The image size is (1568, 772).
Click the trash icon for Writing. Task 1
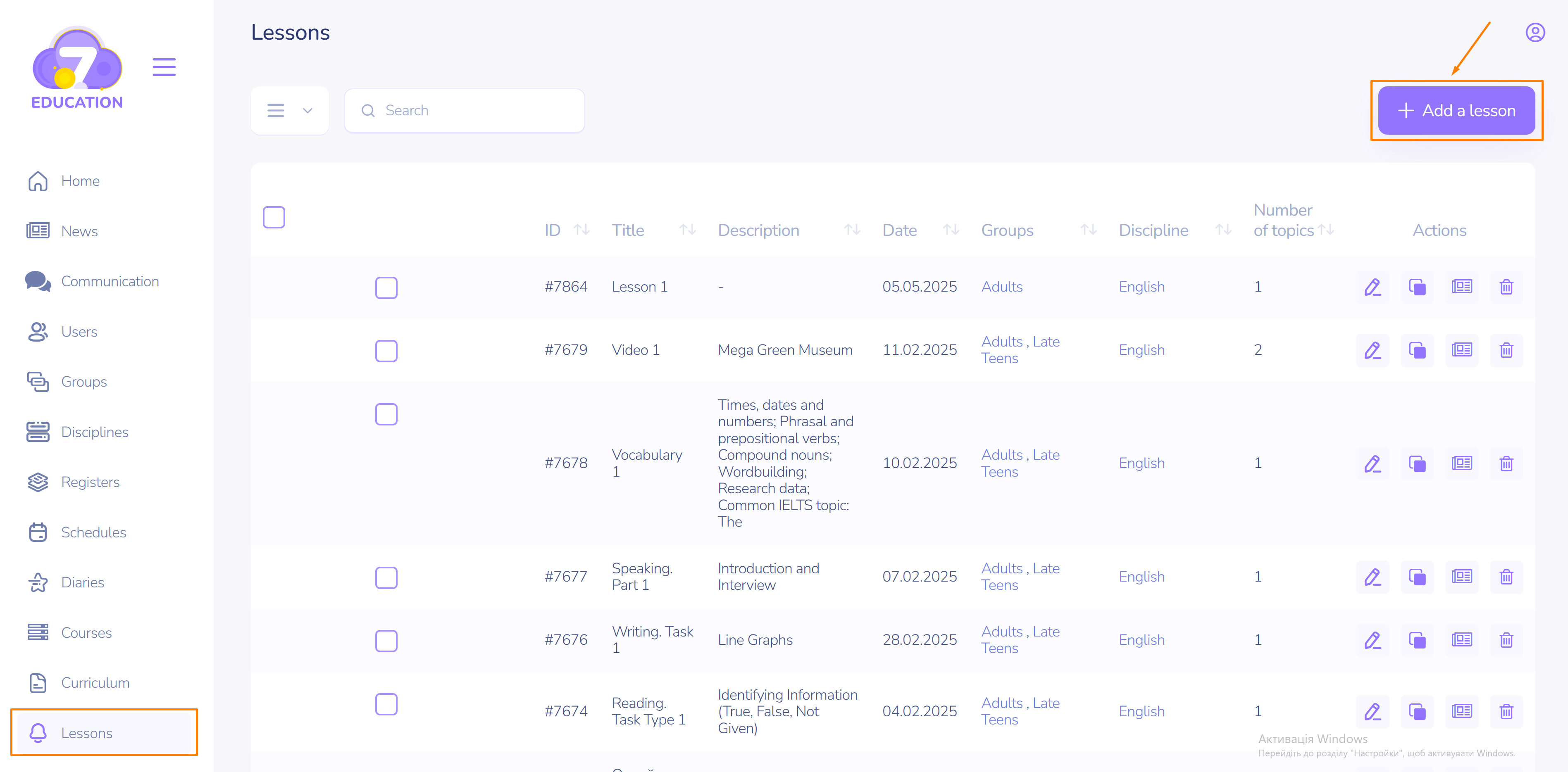pyautogui.click(x=1506, y=640)
